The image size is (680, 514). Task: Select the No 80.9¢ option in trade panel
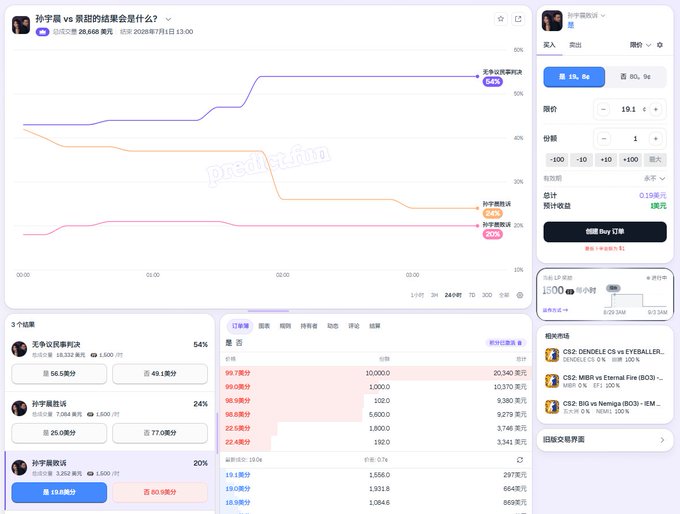pyautogui.click(x=635, y=77)
